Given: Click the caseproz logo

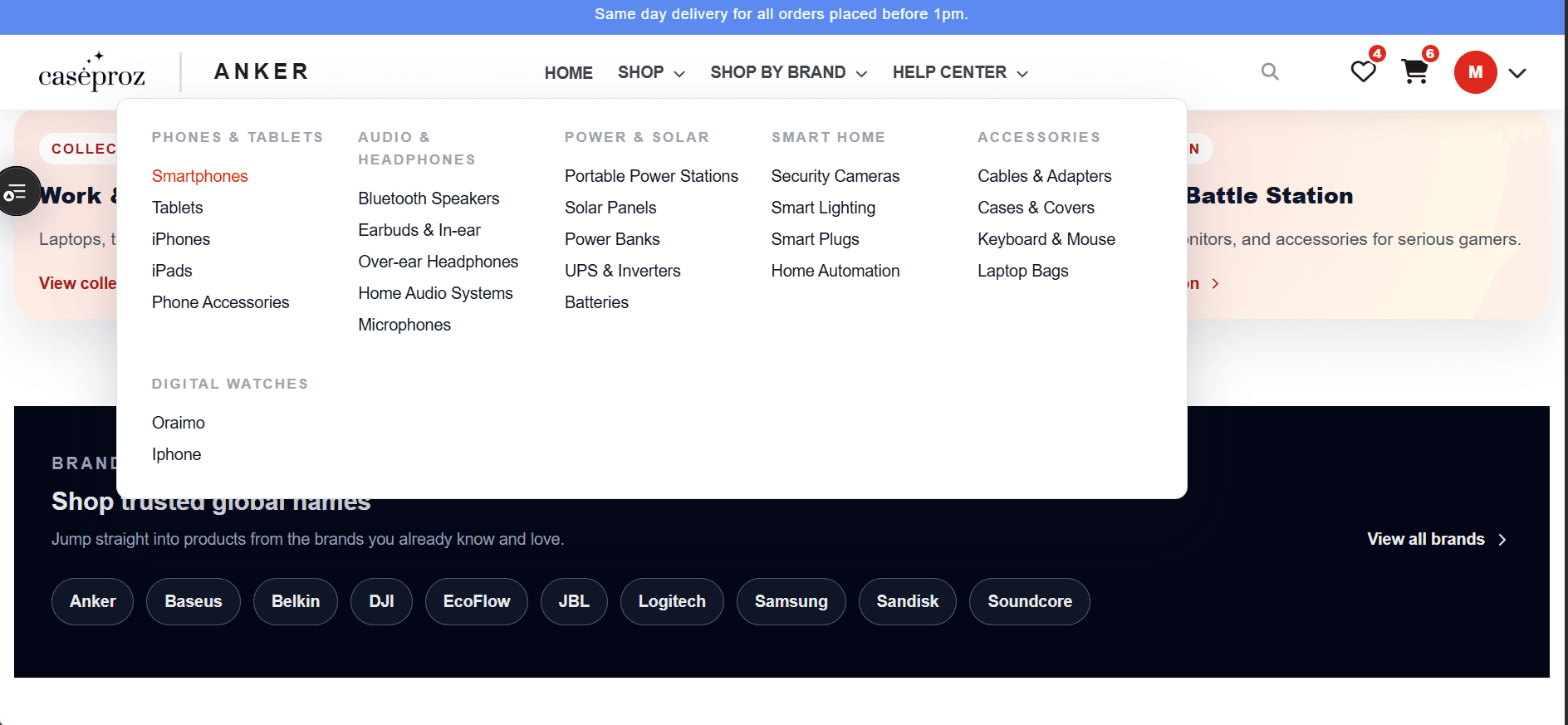Looking at the screenshot, I should point(91,71).
